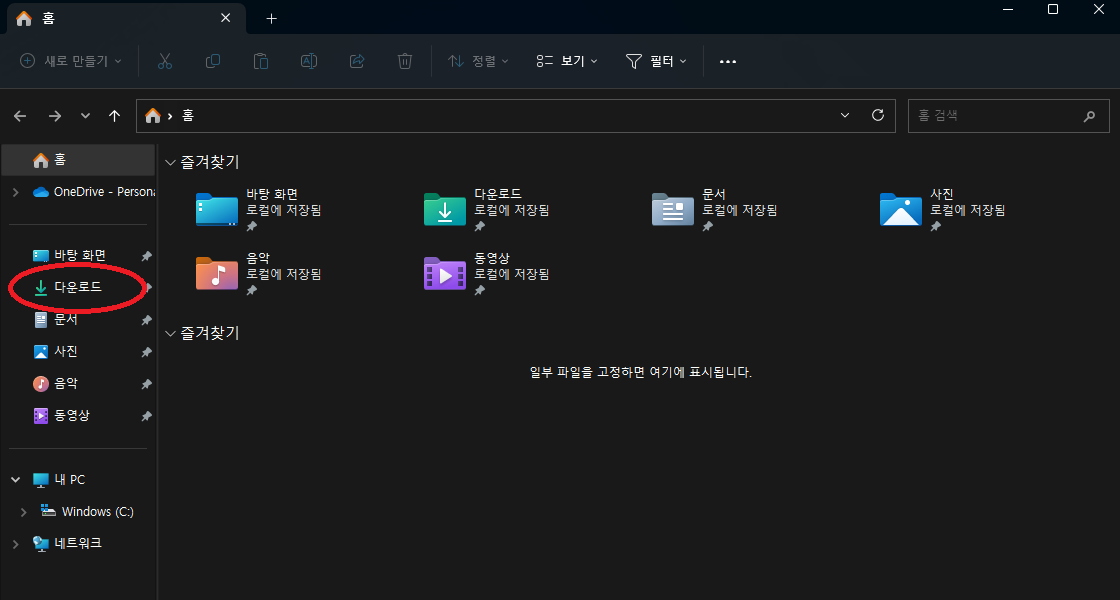Open the See more (...) toolbar menu
Image resolution: width=1120 pixels, height=600 pixels.
point(727,61)
